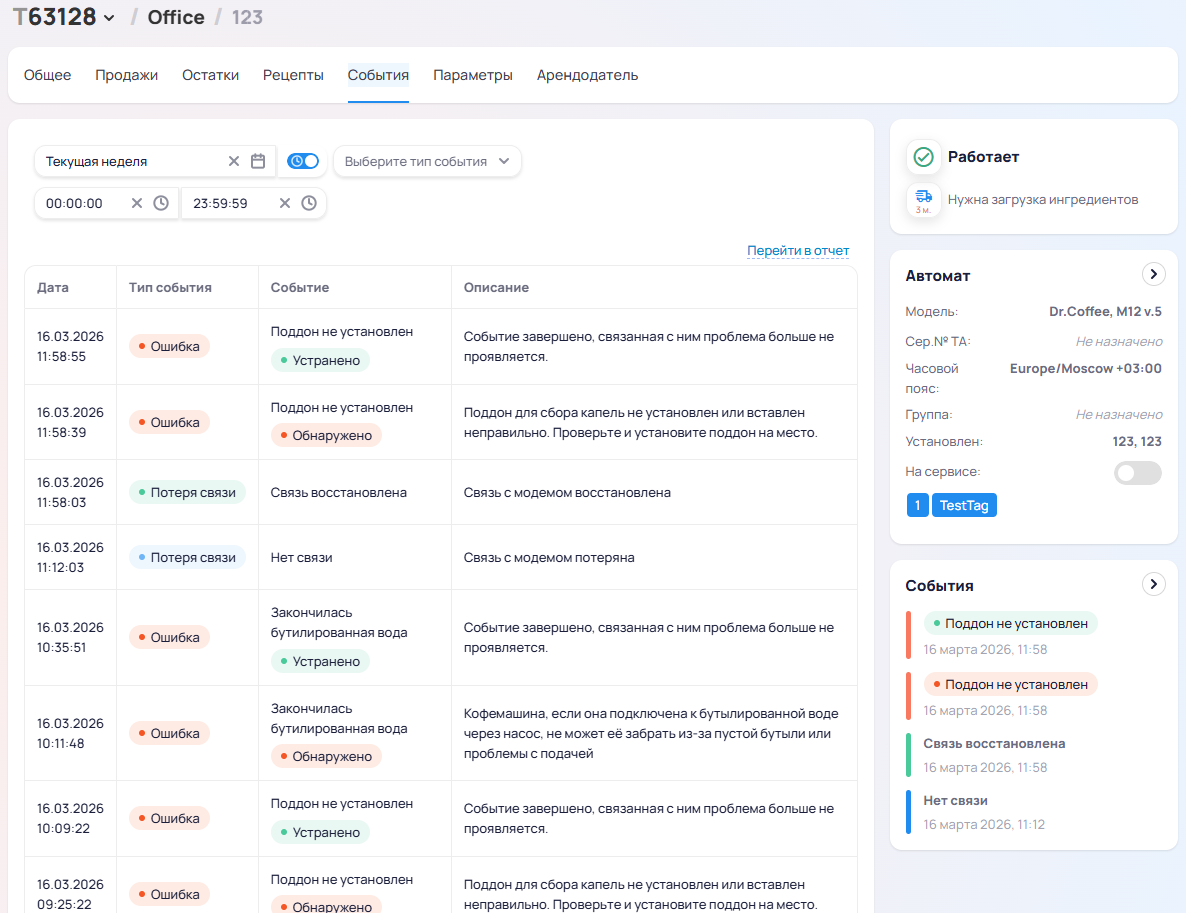Viewport: 1186px width, 913px height.
Task: Click the green 'Работает' status checkmark icon
Action: (923, 157)
